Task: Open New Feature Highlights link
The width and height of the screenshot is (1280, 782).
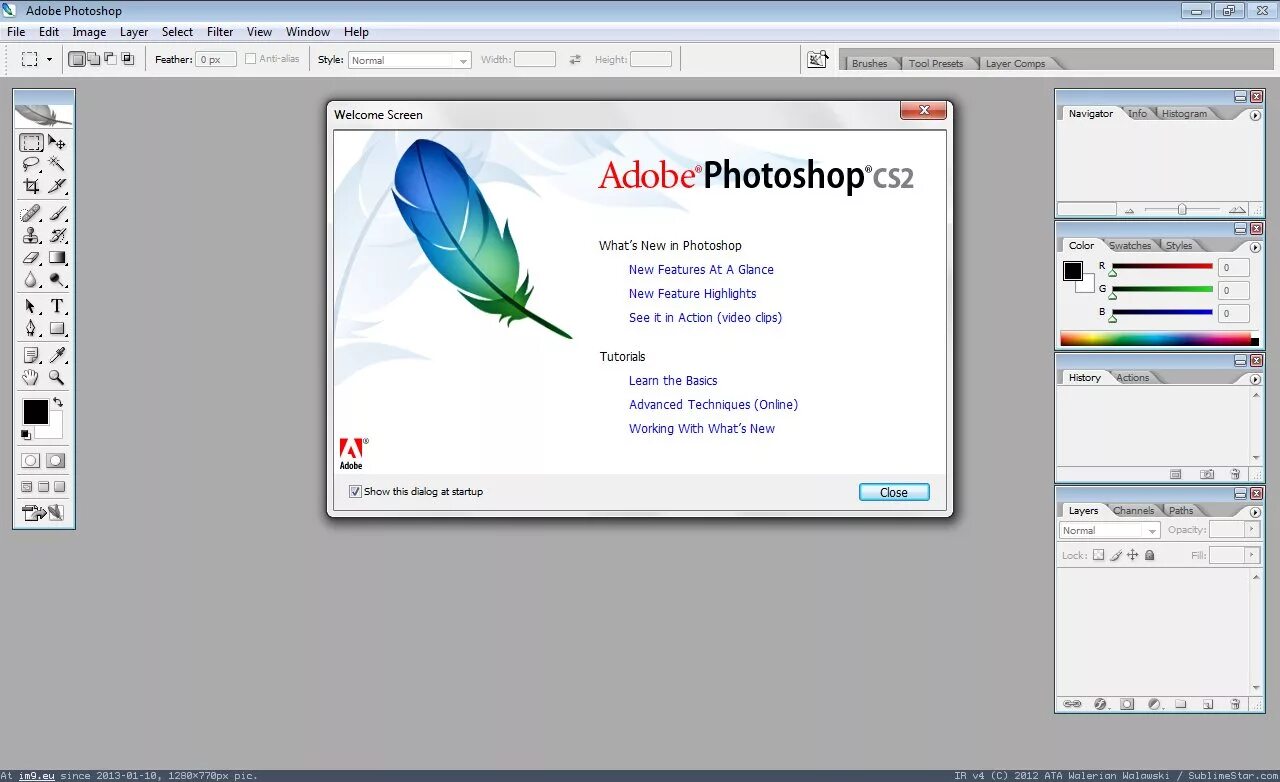Action: click(692, 294)
